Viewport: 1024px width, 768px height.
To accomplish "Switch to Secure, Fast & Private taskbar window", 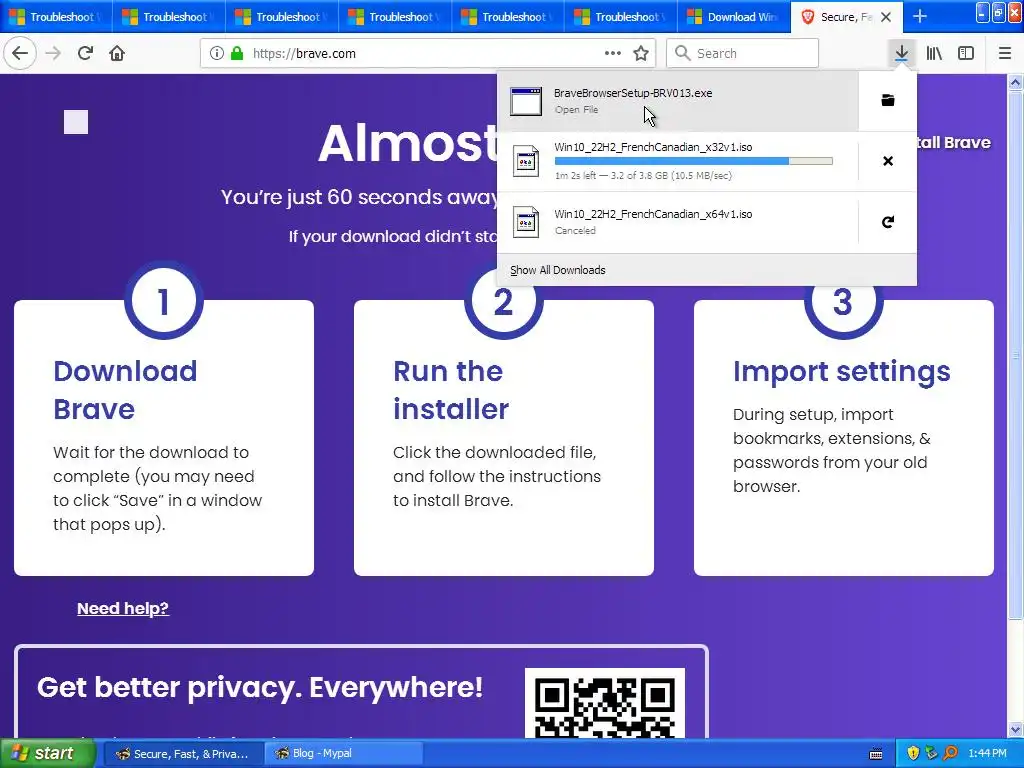I will coord(184,754).
